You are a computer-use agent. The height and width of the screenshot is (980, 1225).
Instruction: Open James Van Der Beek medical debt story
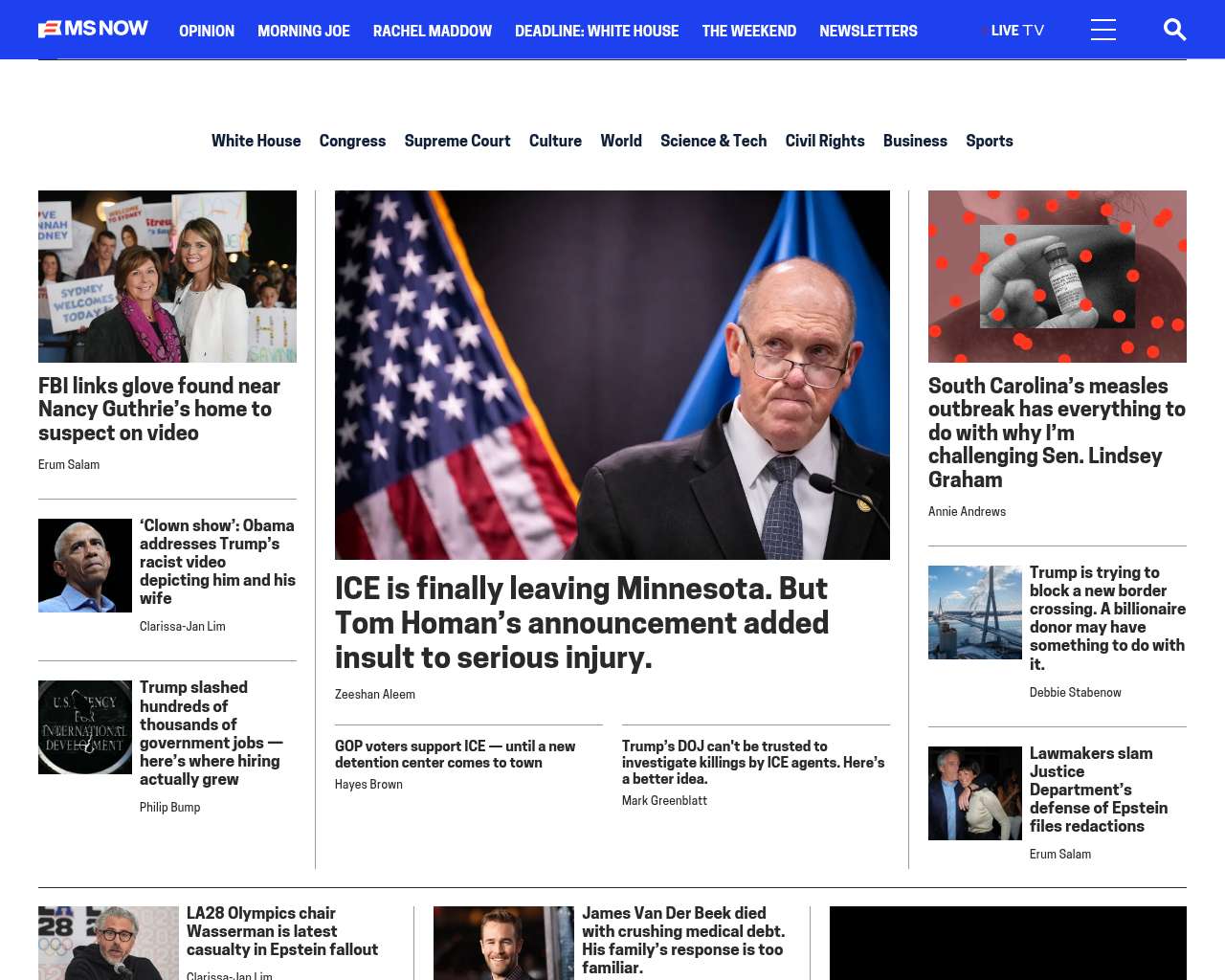[x=683, y=940]
